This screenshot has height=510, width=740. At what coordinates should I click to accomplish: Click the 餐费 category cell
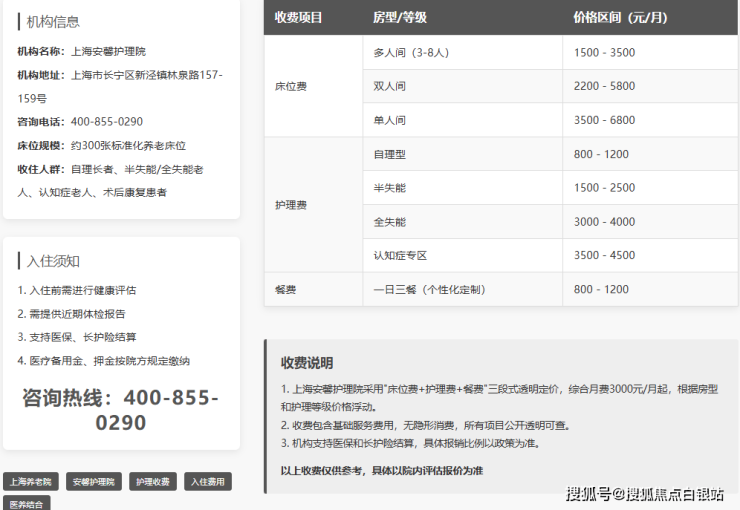click(313, 289)
